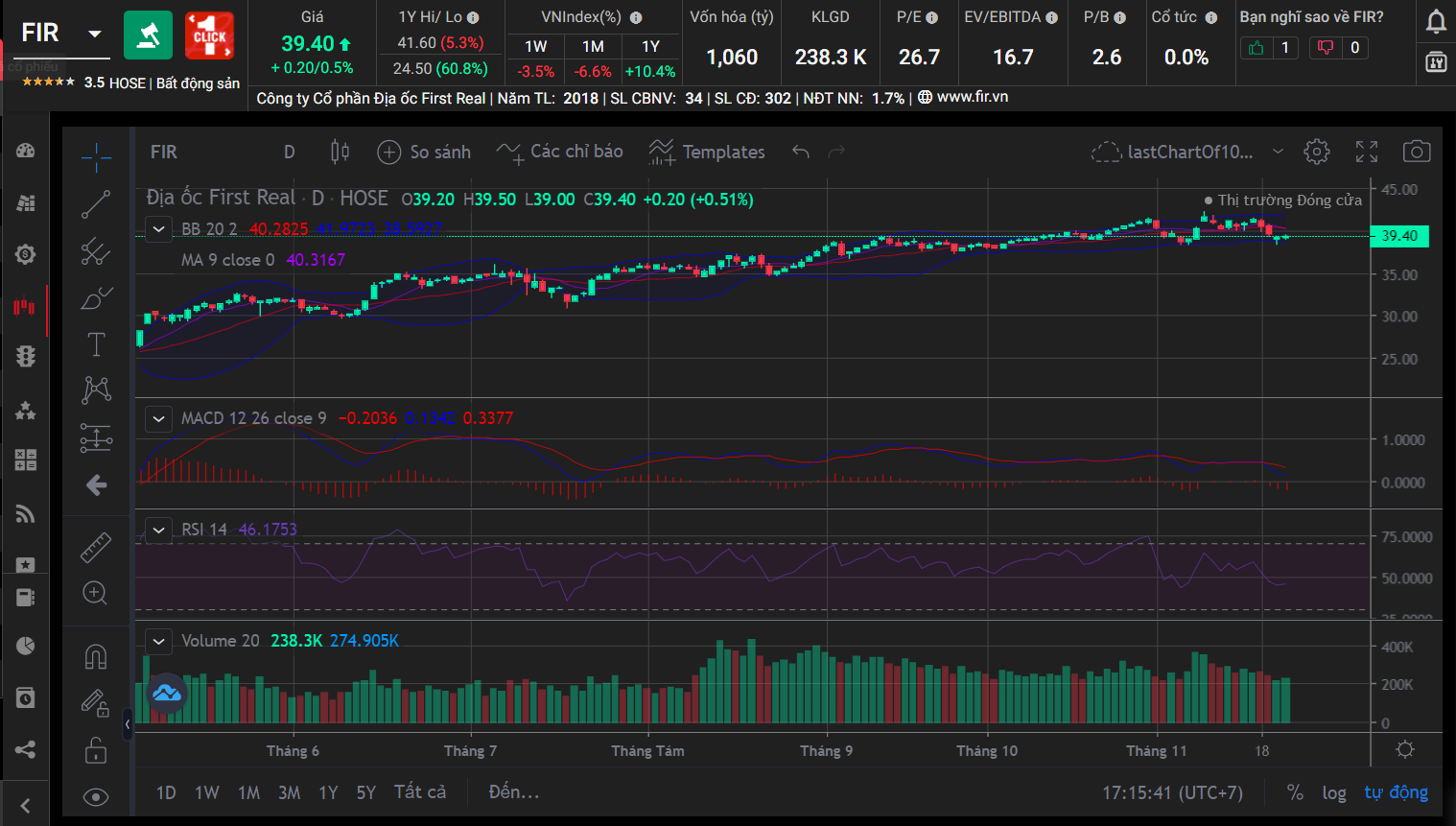Open the lastChartOf10 layout dropdown
The image size is (1456, 826).
[1277, 152]
